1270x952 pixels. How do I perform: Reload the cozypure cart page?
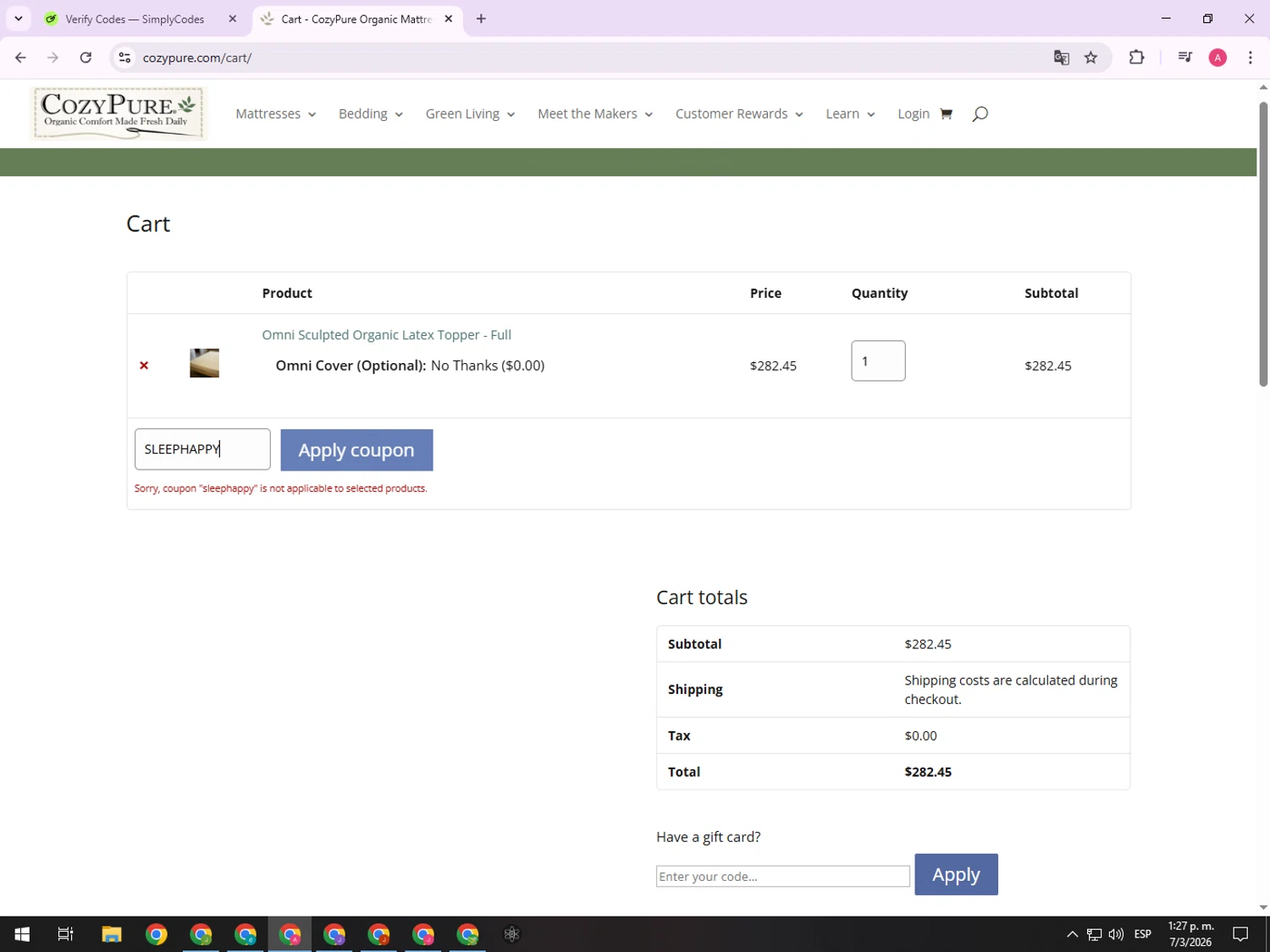tap(86, 58)
